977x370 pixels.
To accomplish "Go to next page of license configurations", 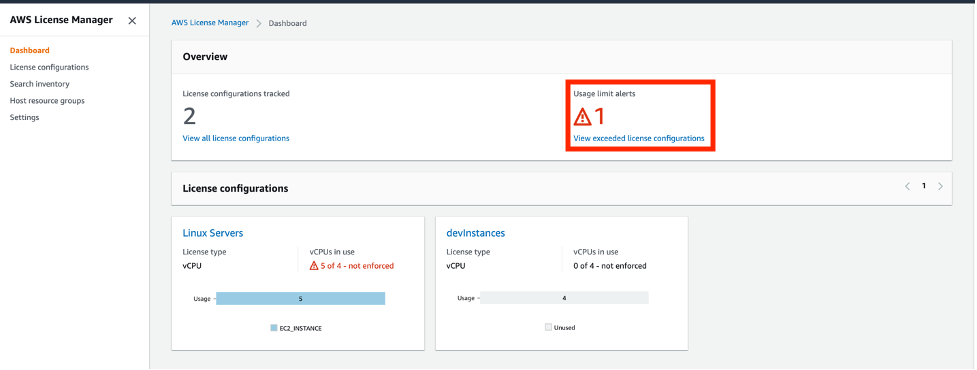I will (x=940, y=186).
